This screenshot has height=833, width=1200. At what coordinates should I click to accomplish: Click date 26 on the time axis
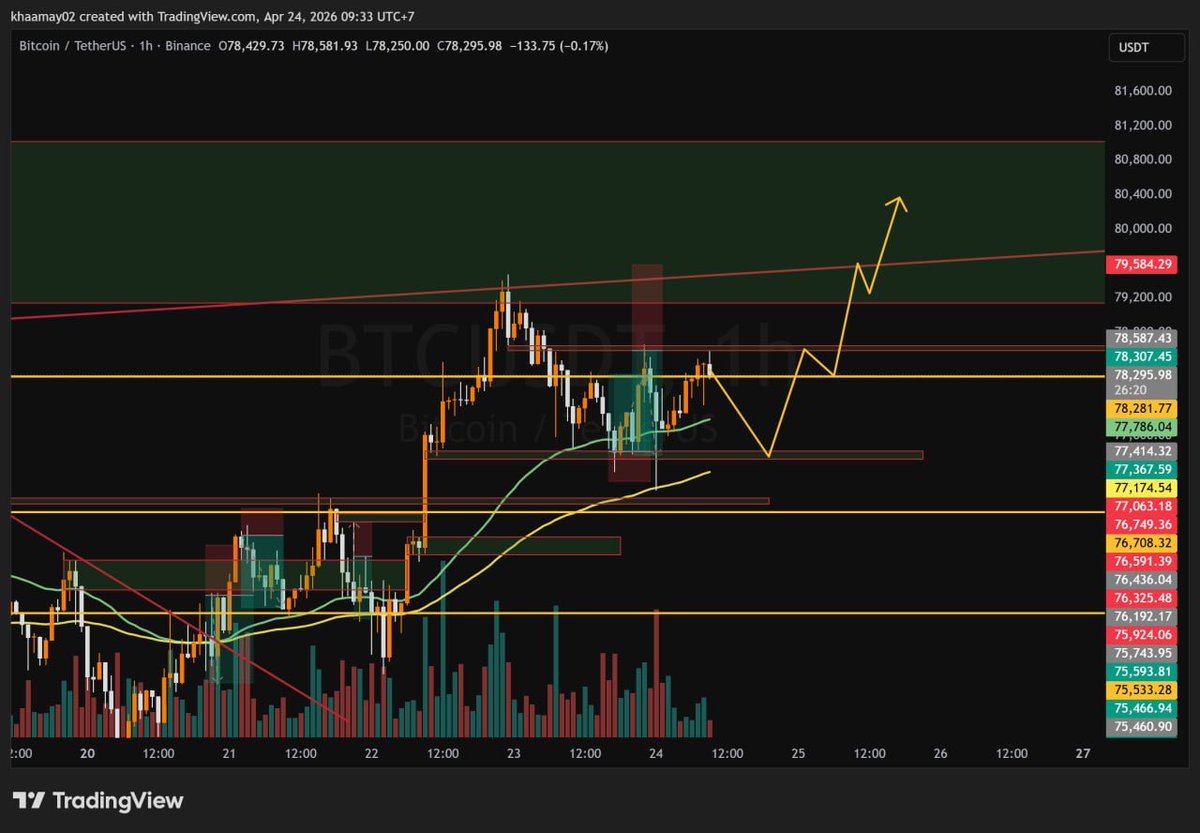pyautogui.click(x=940, y=753)
